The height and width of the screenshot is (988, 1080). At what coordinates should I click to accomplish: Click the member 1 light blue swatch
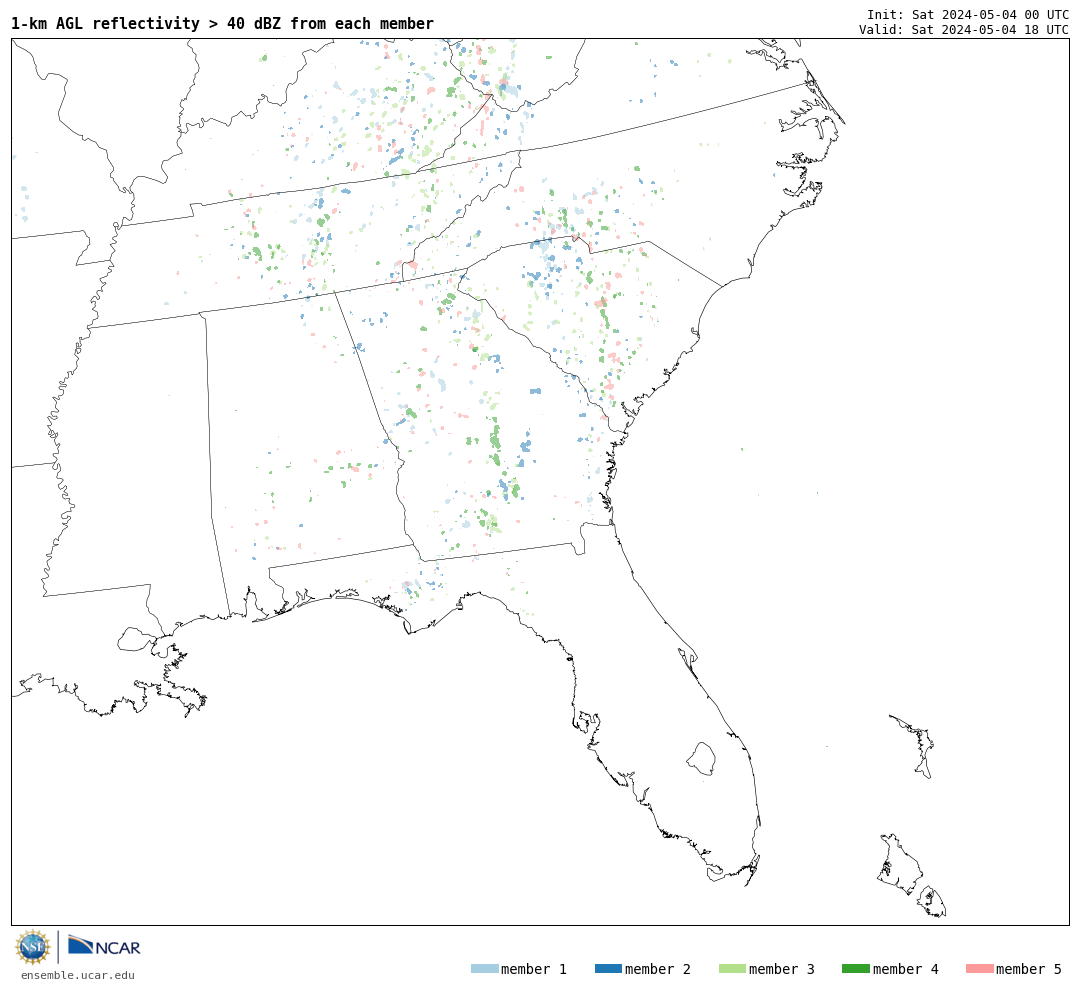point(484,969)
